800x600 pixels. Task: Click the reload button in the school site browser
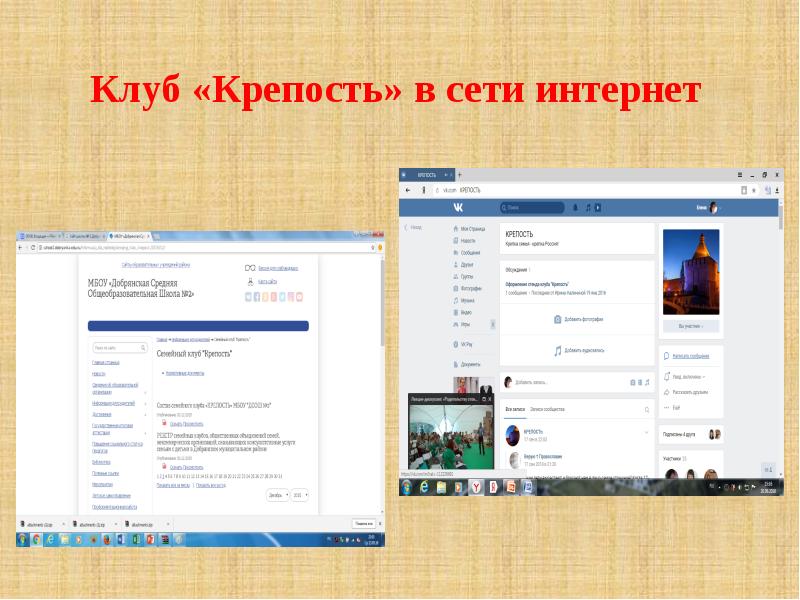point(33,247)
